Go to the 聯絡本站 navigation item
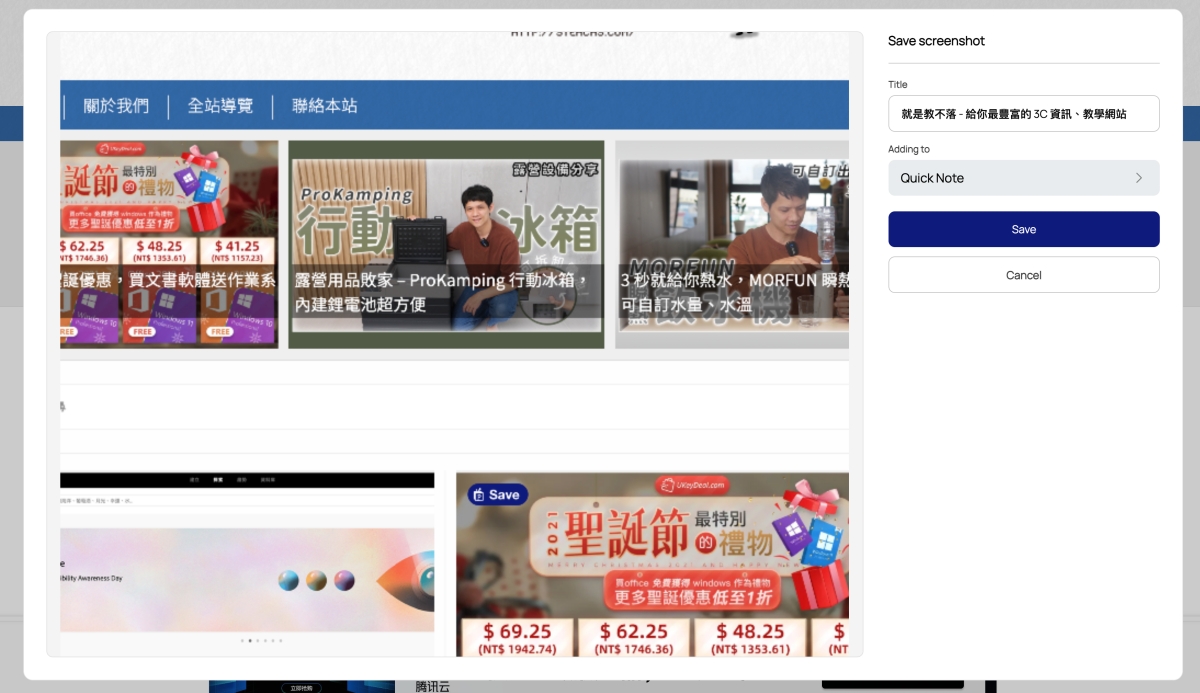 (324, 105)
